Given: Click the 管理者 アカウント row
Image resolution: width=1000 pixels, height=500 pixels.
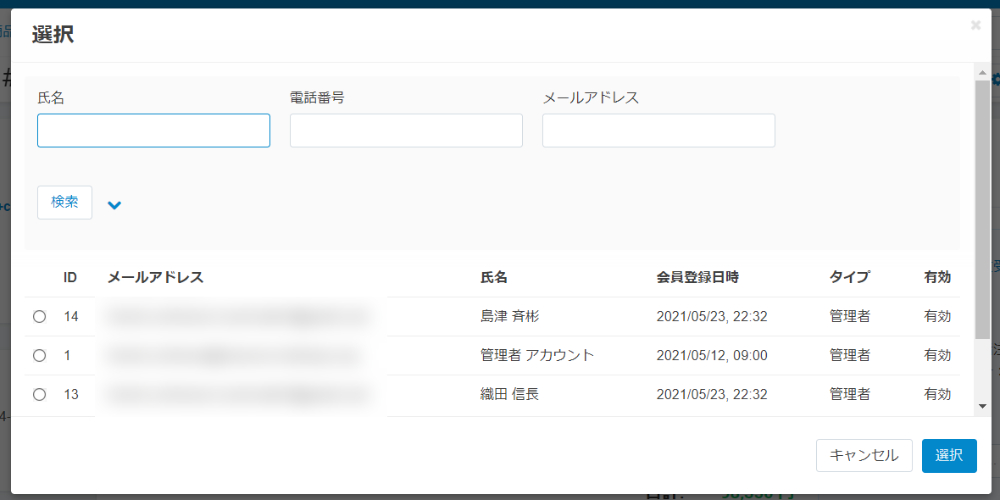Looking at the screenshot, I should click(492, 356).
